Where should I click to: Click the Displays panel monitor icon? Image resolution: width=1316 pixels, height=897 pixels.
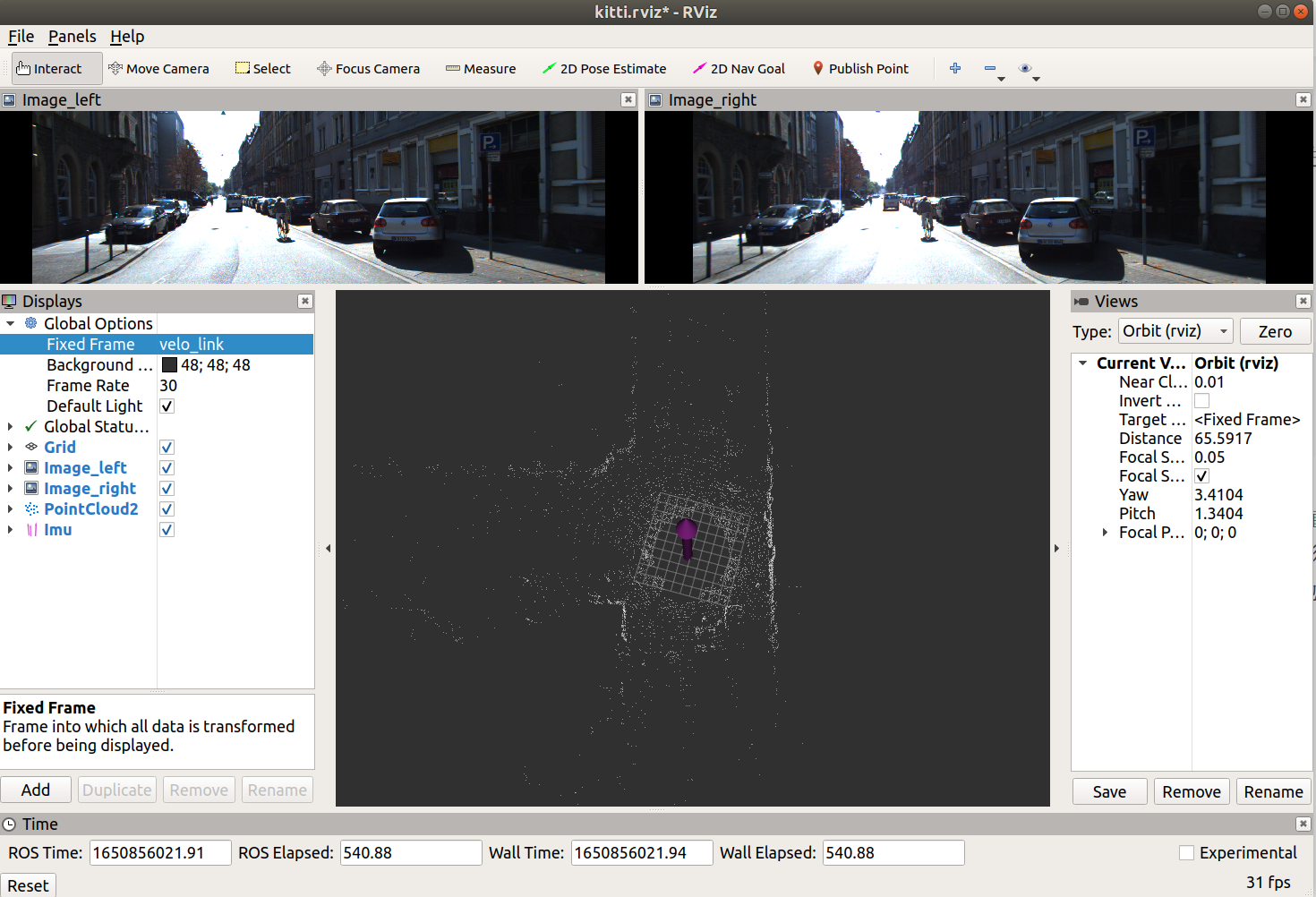click(x=9, y=302)
